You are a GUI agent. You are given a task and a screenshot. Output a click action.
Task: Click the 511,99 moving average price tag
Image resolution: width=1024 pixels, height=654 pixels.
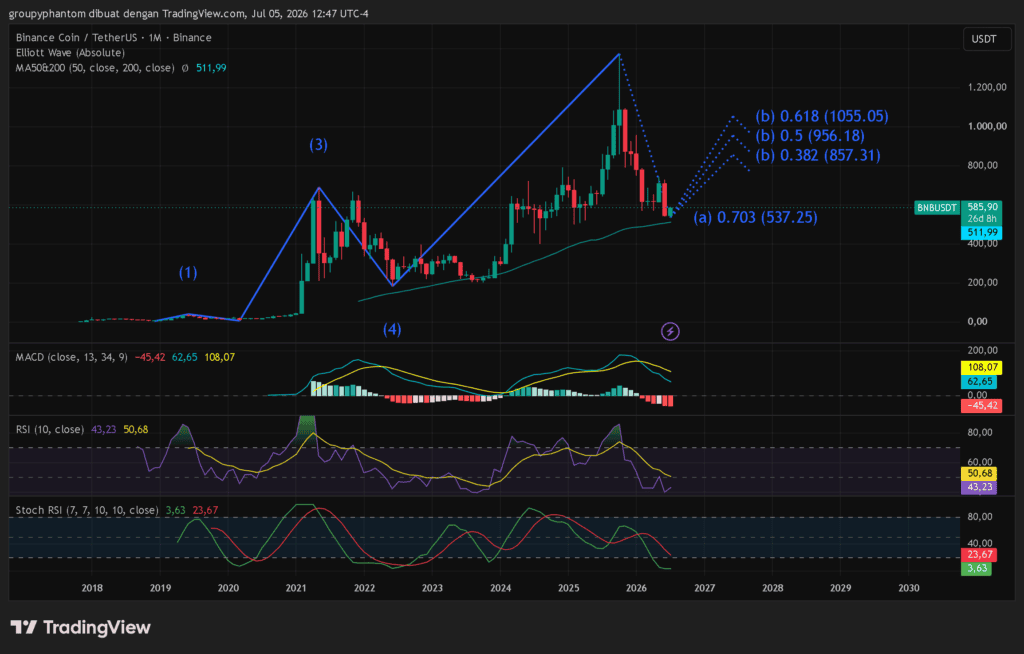pyautogui.click(x=982, y=233)
